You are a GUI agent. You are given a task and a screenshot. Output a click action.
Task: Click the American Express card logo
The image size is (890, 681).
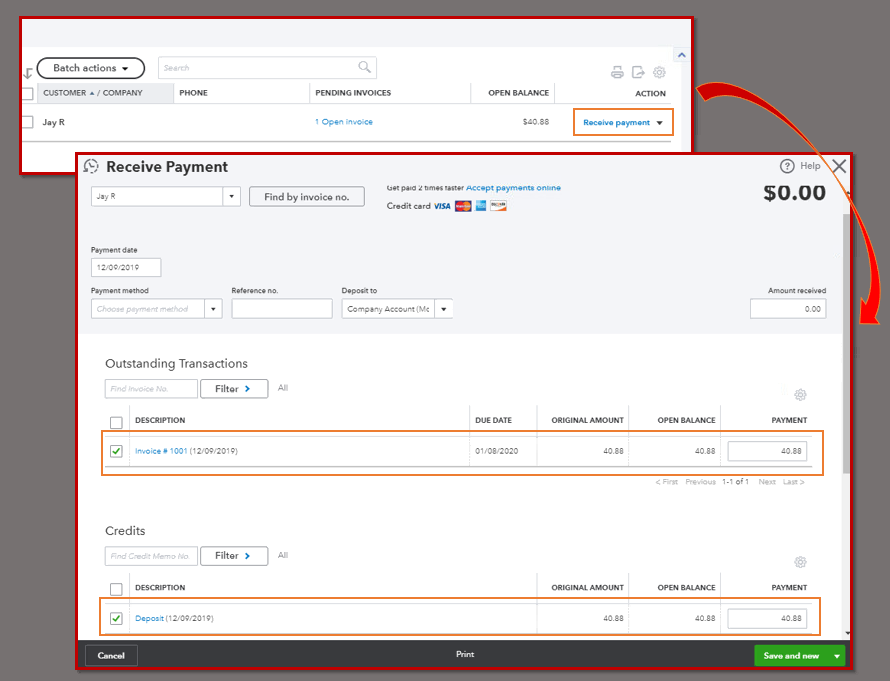click(481, 205)
